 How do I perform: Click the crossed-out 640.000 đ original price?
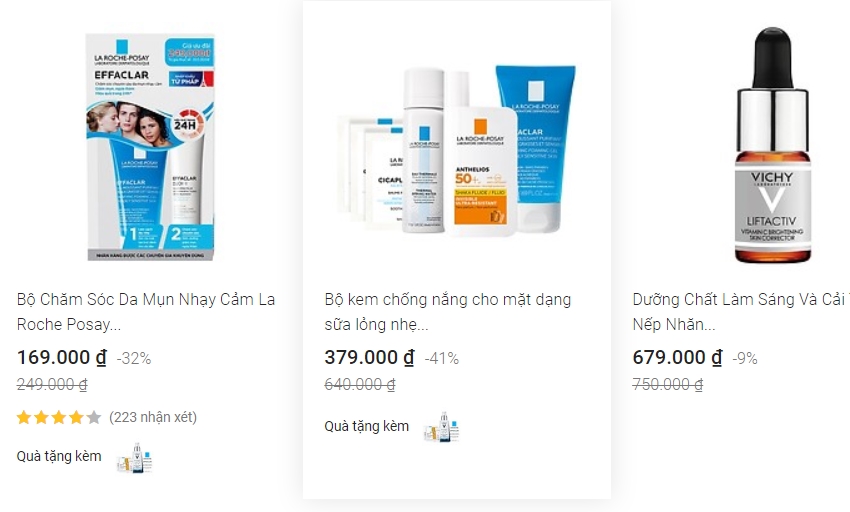[x=360, y=385]
